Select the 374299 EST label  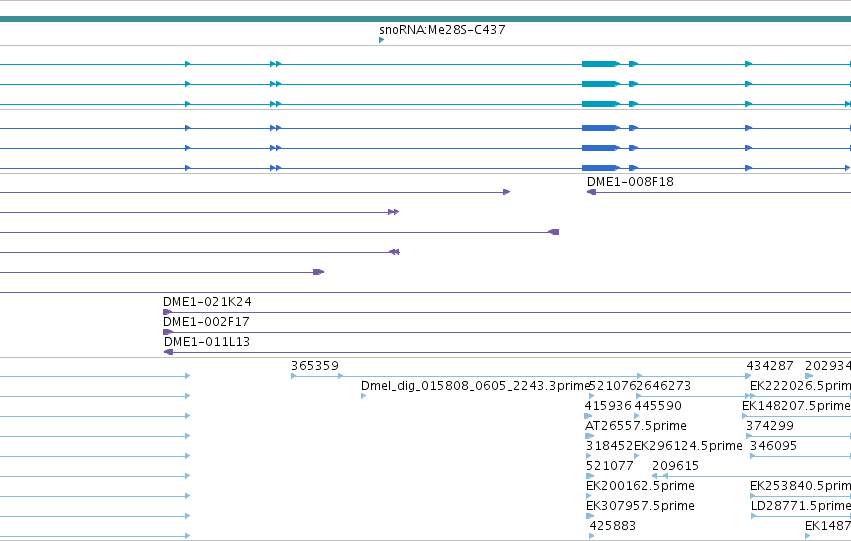[770, 426]
